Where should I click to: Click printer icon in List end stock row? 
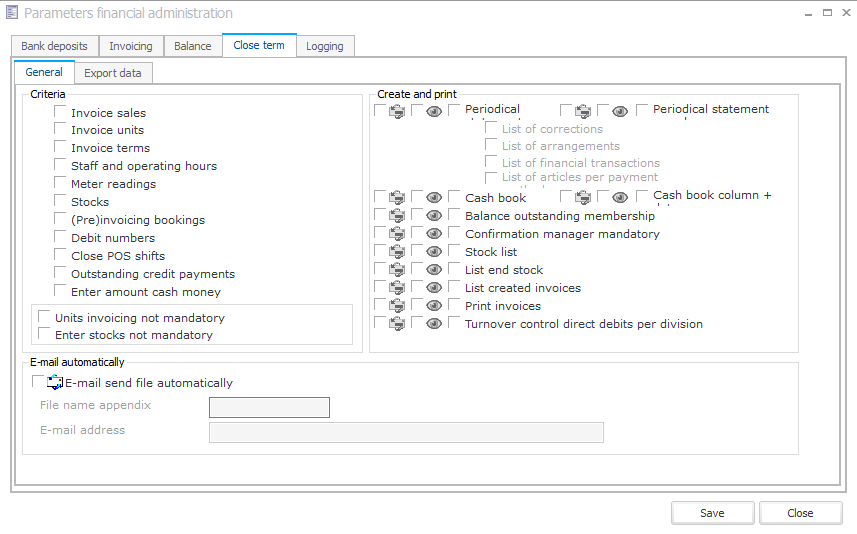397,269
